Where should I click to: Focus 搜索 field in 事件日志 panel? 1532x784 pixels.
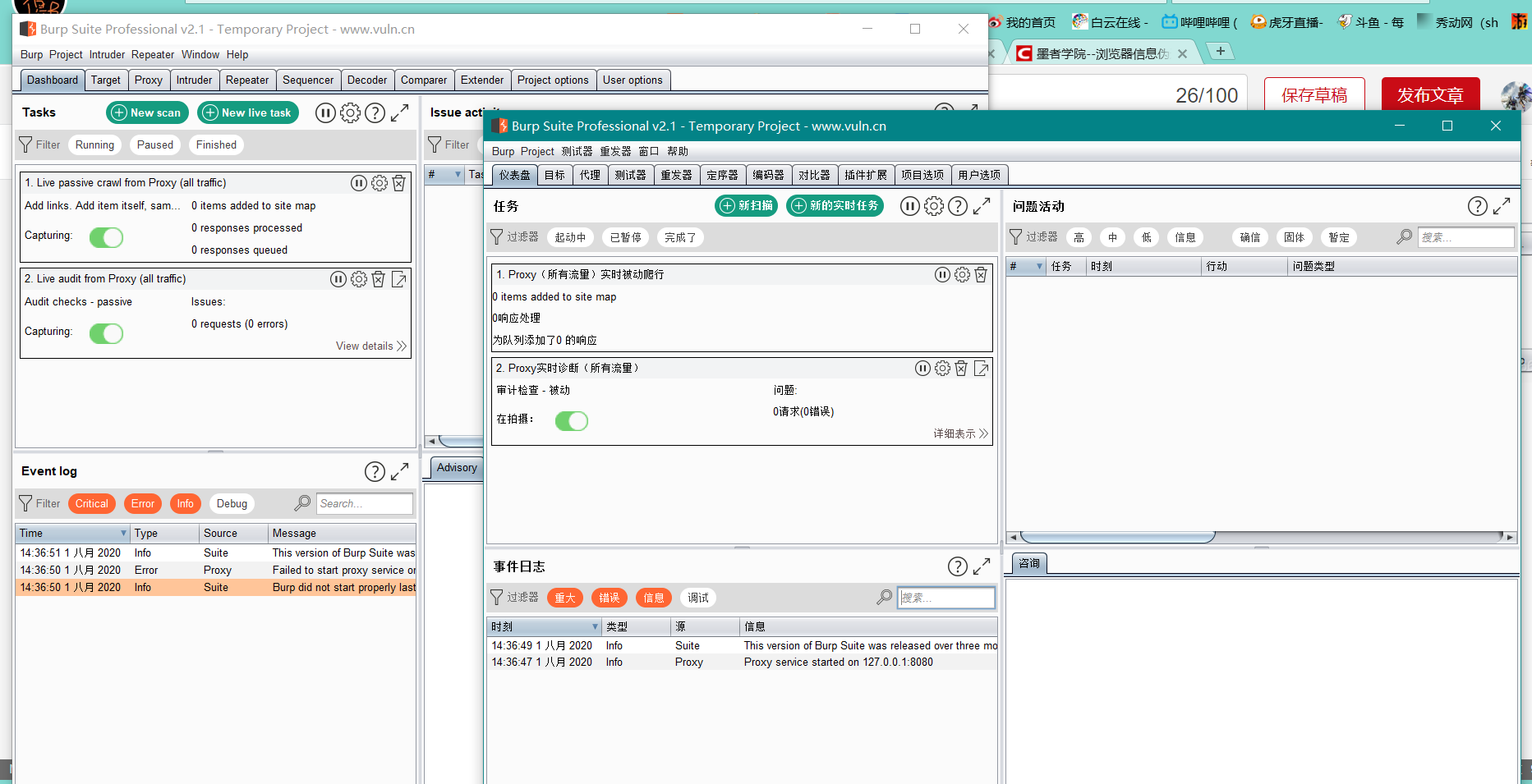tap(946, 598)
